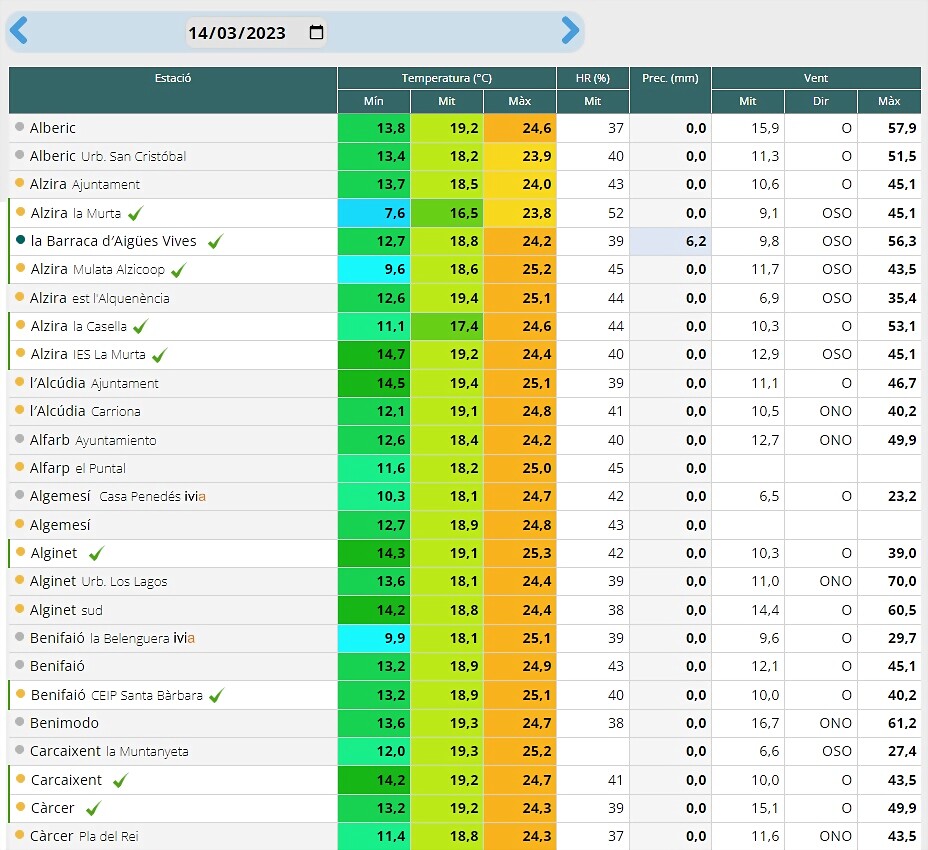Click the orange dot for Alzira Ajuntament

pyautogui.click(x=20, y=183)
